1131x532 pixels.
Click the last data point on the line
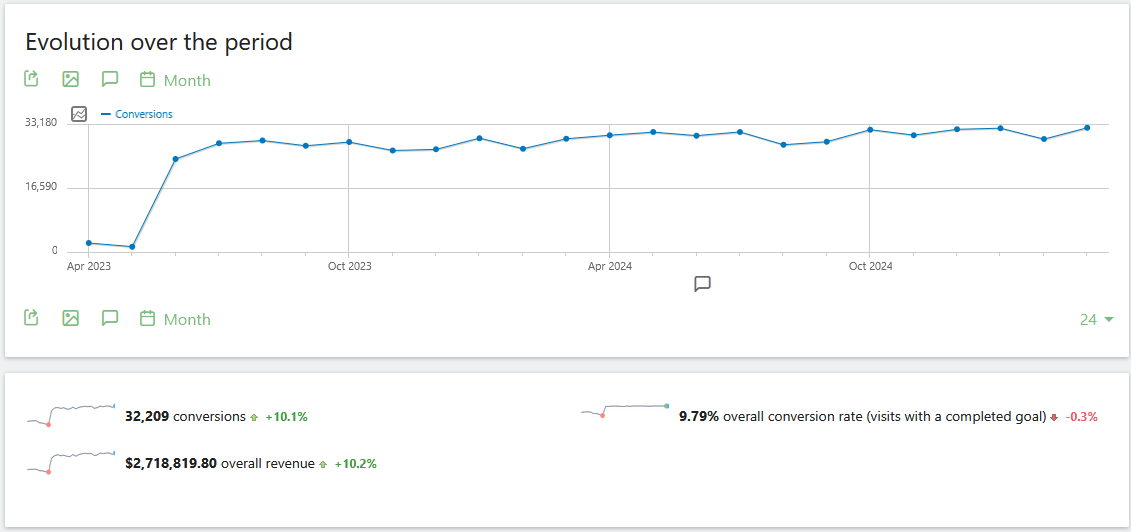click(1087, 128)
